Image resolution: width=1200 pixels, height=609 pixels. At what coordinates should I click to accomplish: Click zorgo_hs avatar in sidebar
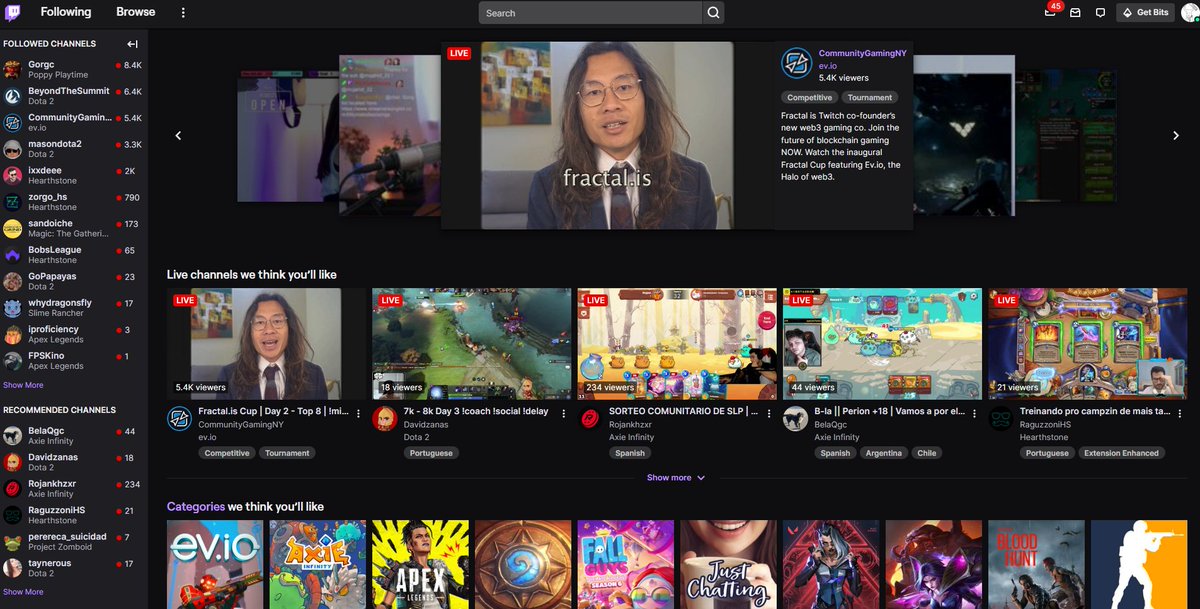(x=12, y=202)
